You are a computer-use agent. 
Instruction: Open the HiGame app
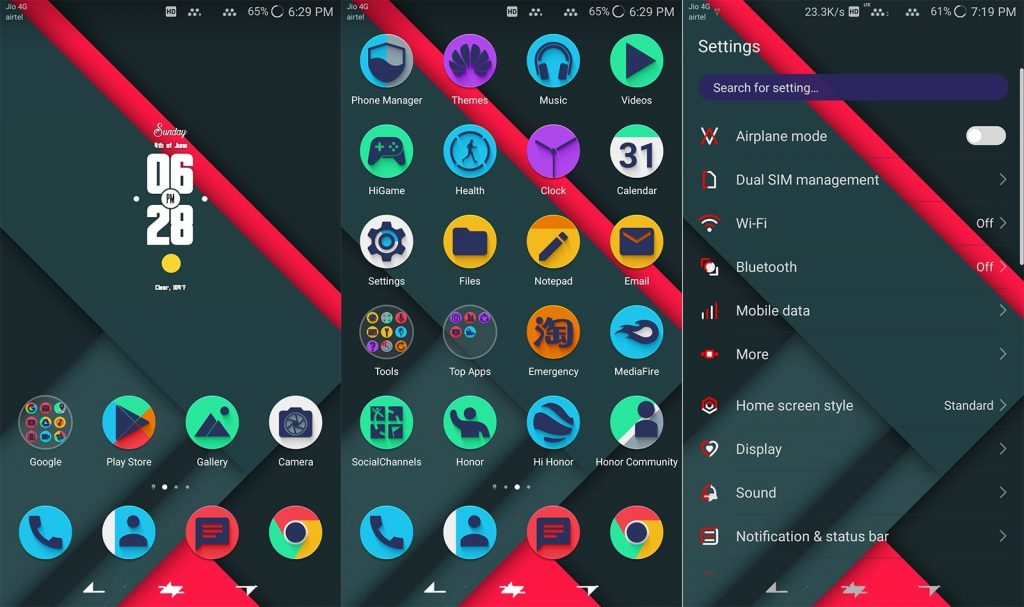click(x=386, y=152)
